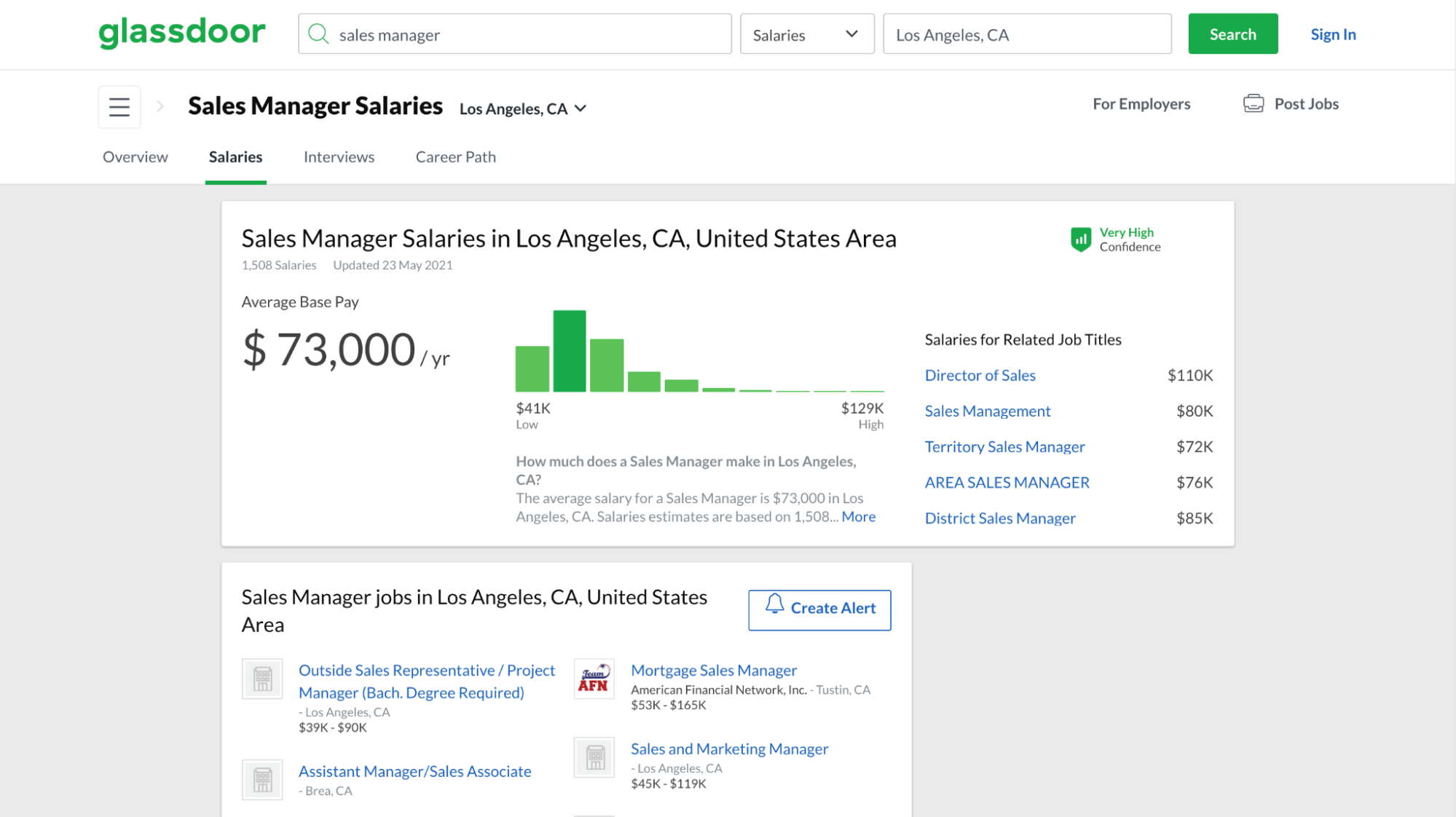
Task: Click the search magnifier icon
Action: (318, 33)
